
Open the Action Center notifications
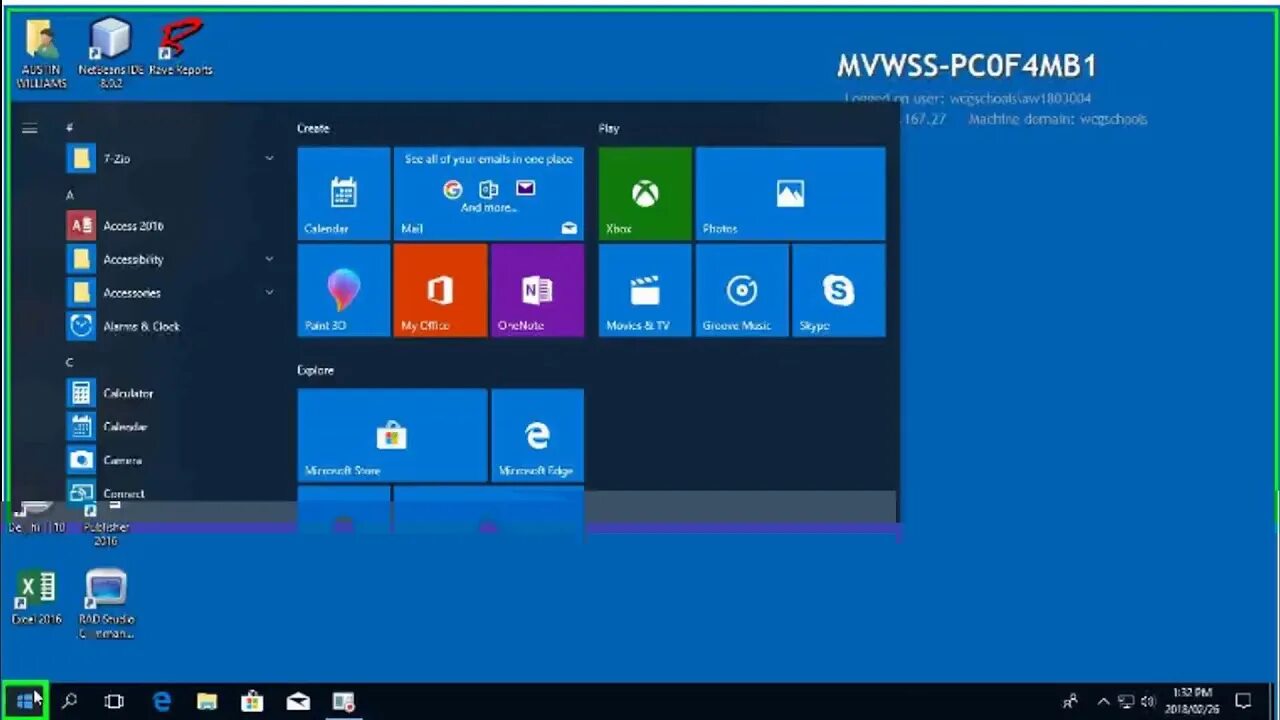pos(1243,701)
